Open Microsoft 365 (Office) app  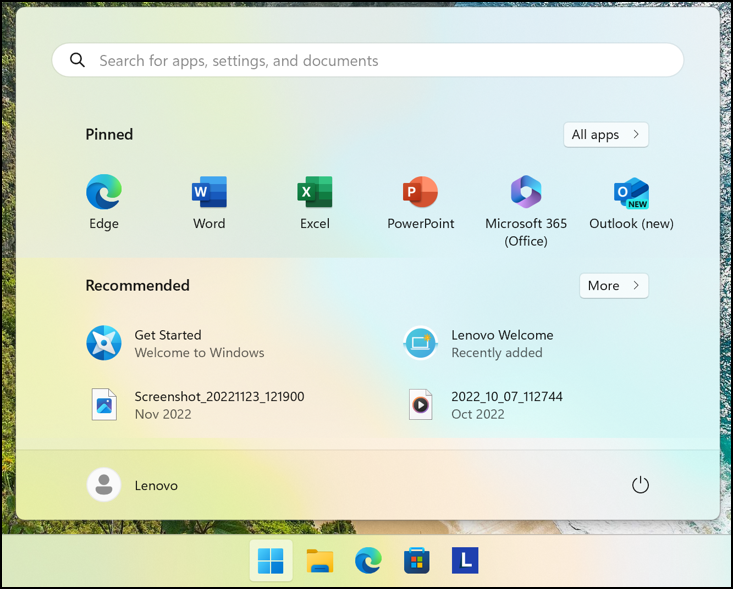click(x=526, y=210)
